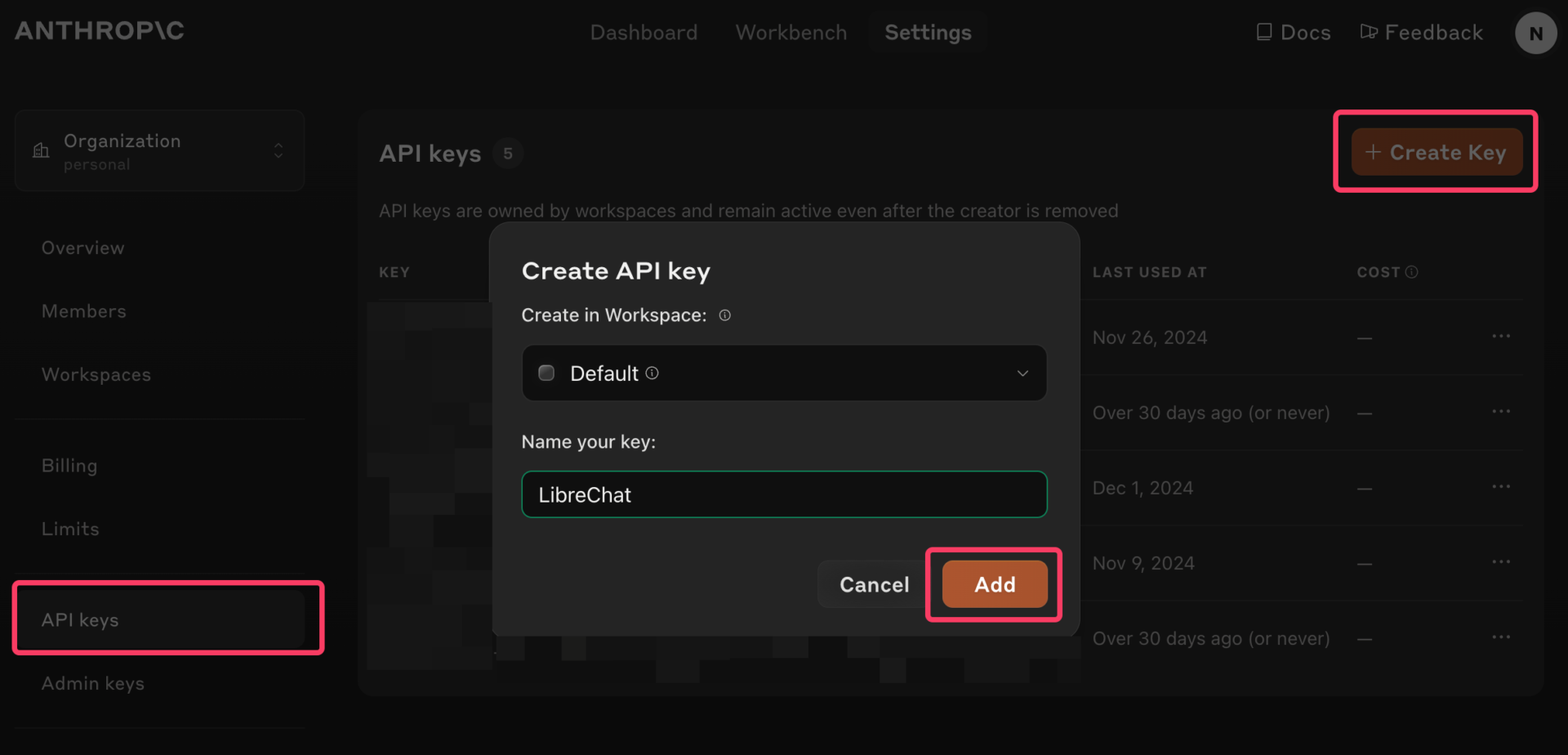Image resolution: width=1568 pixels, height=755 pixels.
Task: Click the Default workspace color square
Action: pyautogui.click(x=546, y=373)
